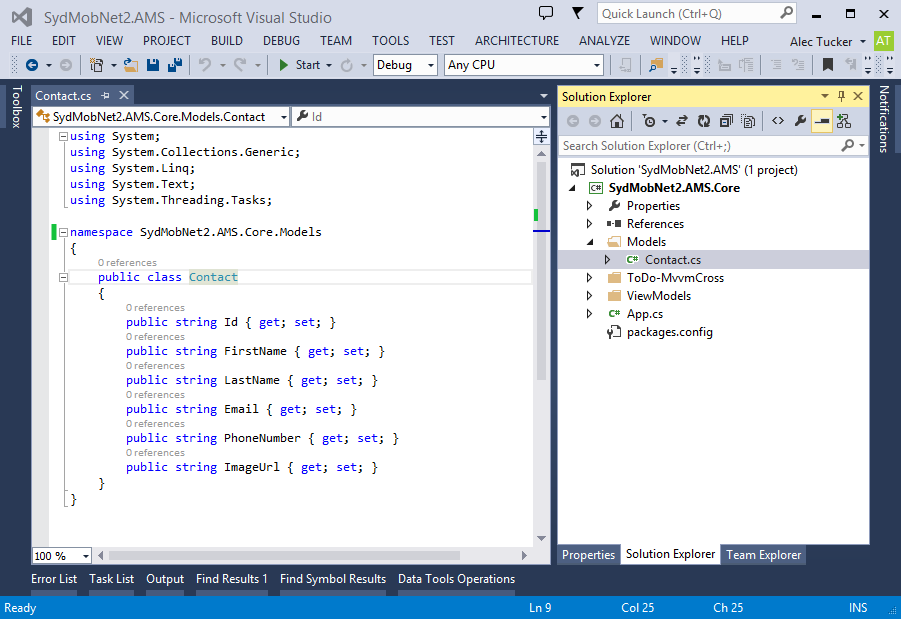Open the notifications flag icon in title bar
Image resolution: width=901 pixels, height=619 pixels.
577,13
